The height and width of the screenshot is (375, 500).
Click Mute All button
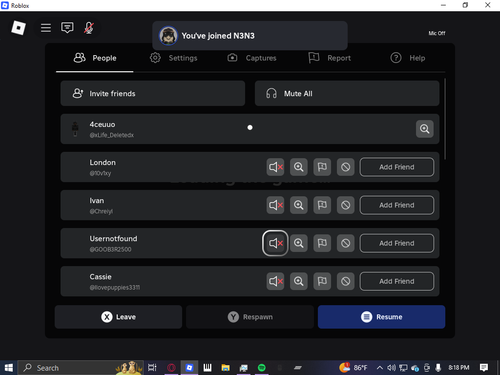tap(347, 94)
